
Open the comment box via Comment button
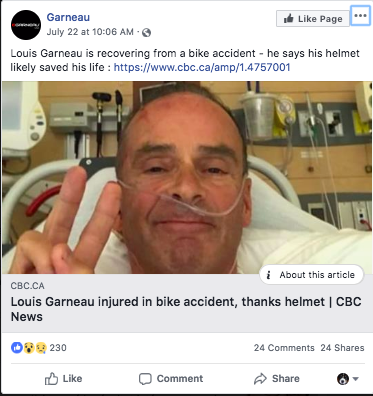tap(171, 379)
